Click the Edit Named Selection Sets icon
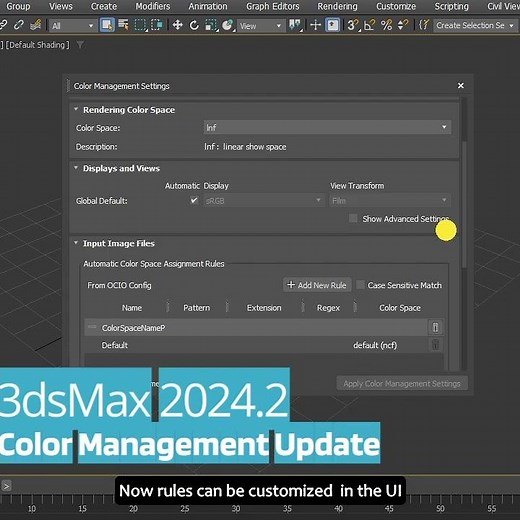The height and width of the screenshot is (520, 520). click(424, 25)
